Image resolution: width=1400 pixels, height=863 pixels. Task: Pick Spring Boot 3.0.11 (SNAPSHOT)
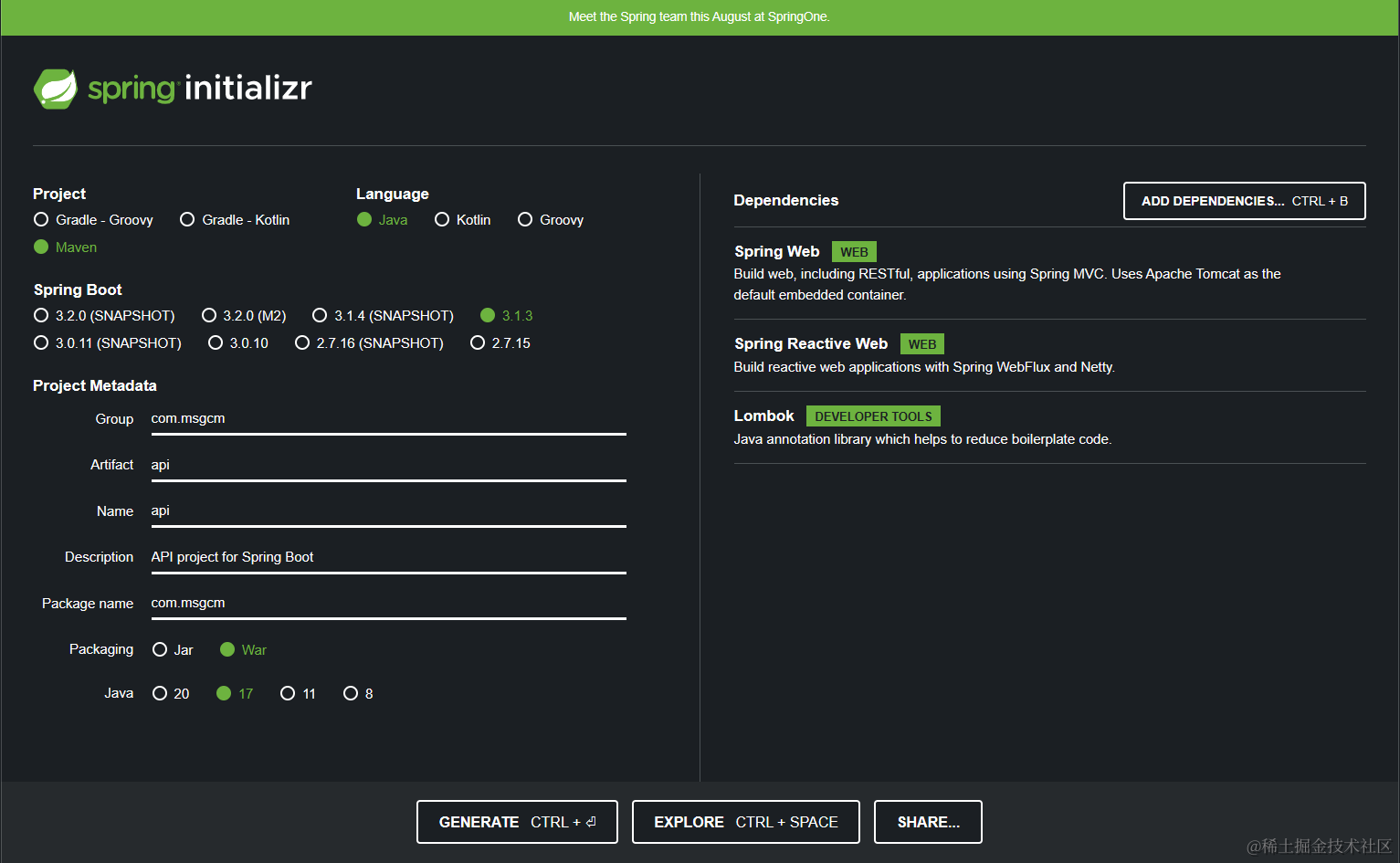click(108, 343)
